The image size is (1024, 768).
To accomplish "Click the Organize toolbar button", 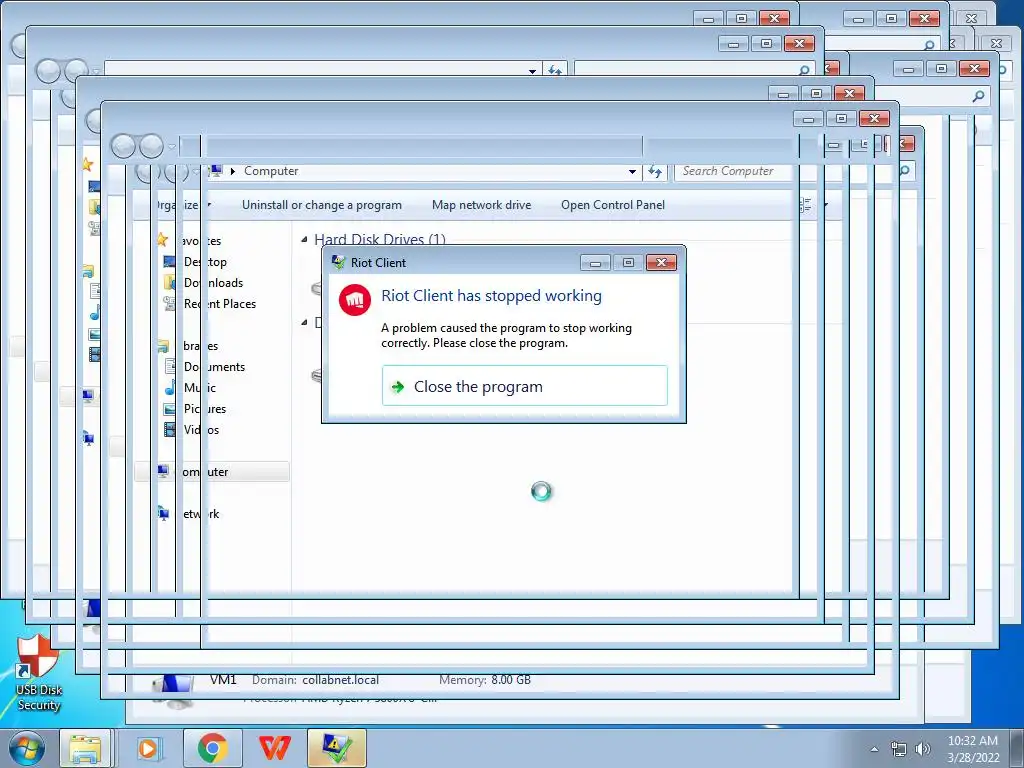I will pos(184,205).
